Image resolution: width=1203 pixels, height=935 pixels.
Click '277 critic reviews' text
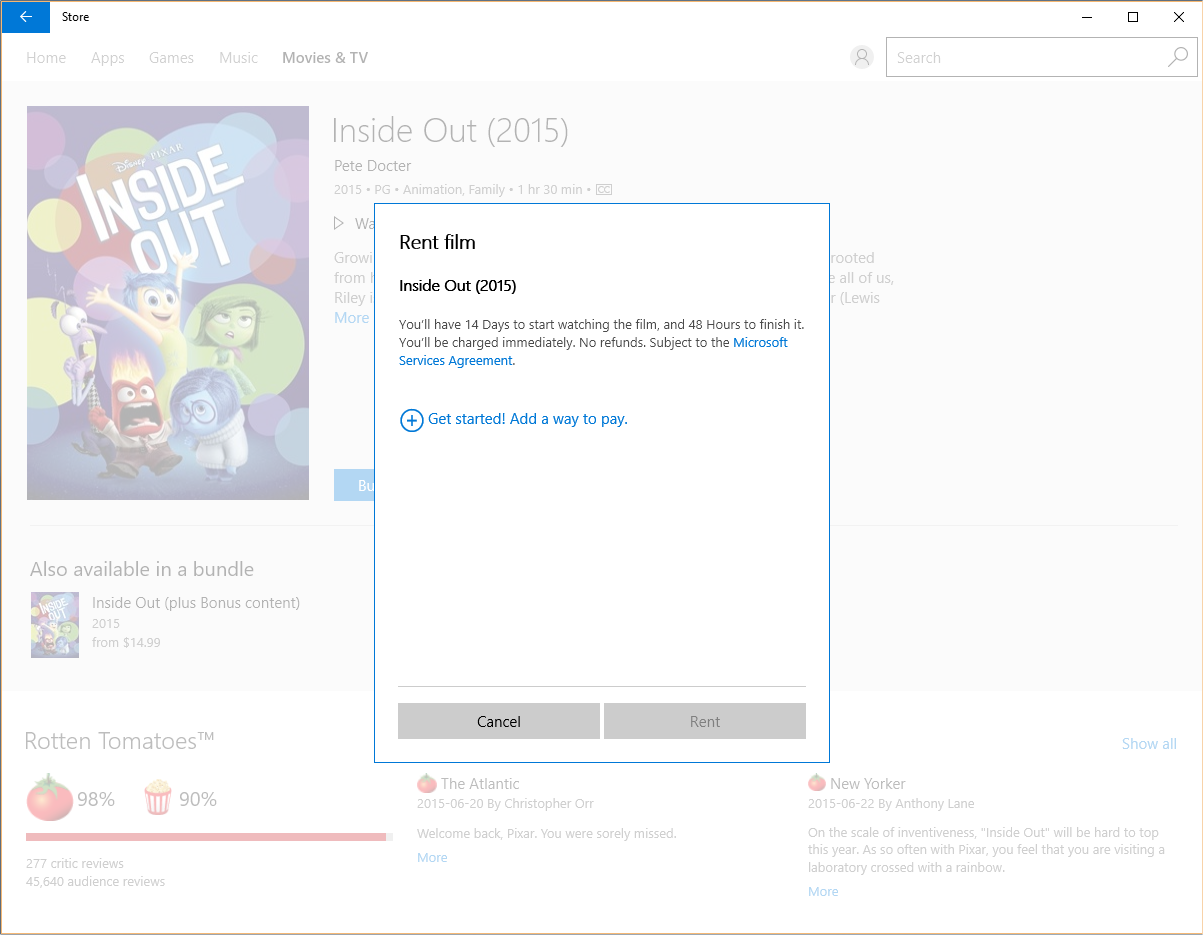pyautogui.click(x=75, y=863)
